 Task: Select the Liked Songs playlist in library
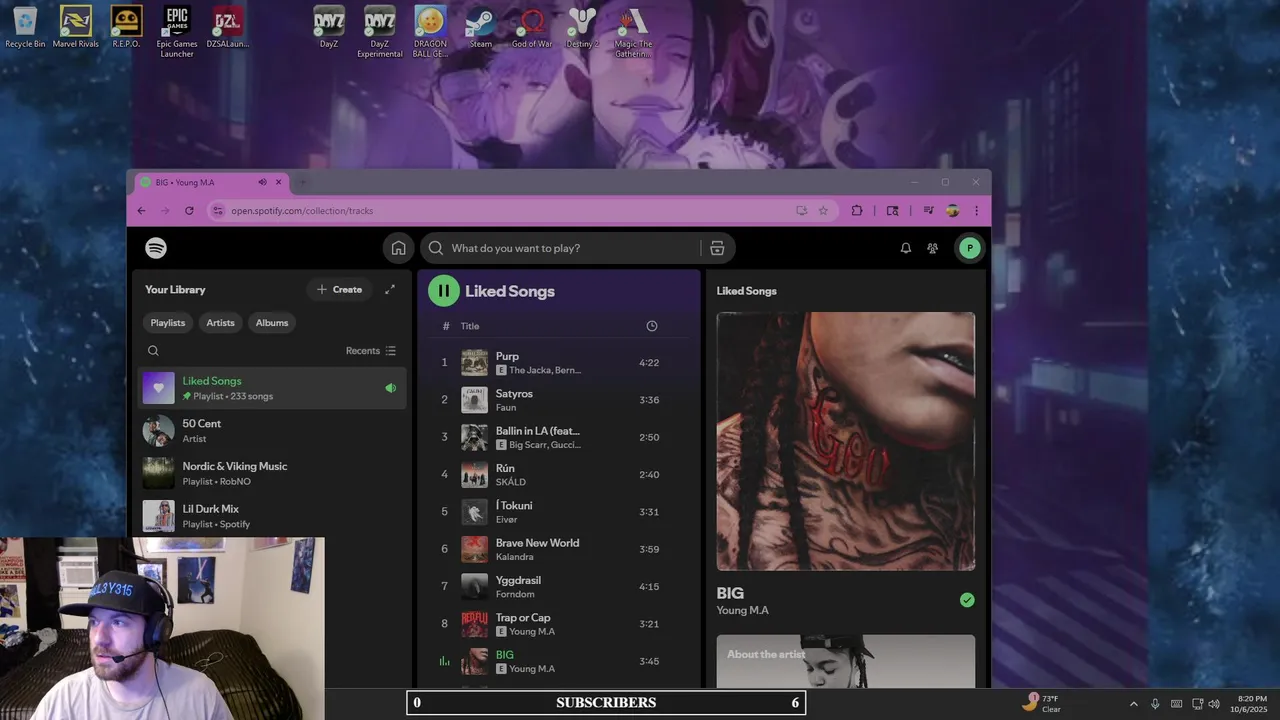point(272,388)
